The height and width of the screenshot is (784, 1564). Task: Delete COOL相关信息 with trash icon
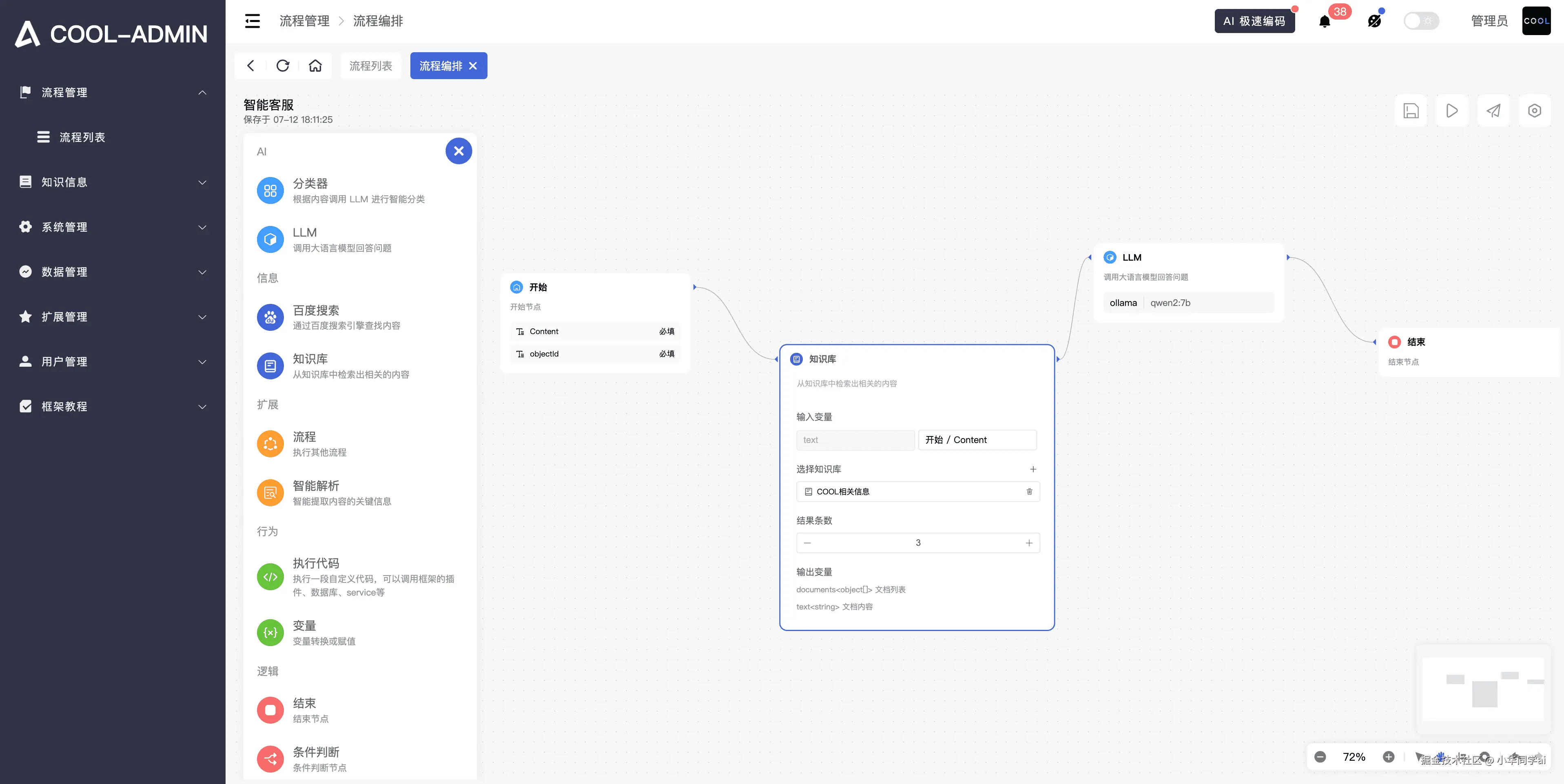(x=1029, y=491)
